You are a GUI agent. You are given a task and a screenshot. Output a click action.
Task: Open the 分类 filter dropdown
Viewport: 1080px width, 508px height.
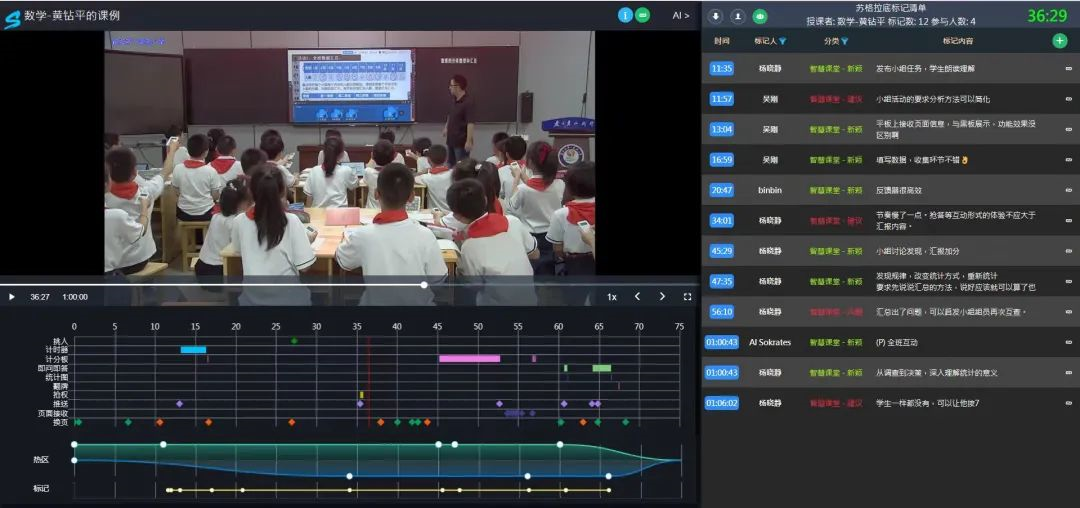click(844, 42)
